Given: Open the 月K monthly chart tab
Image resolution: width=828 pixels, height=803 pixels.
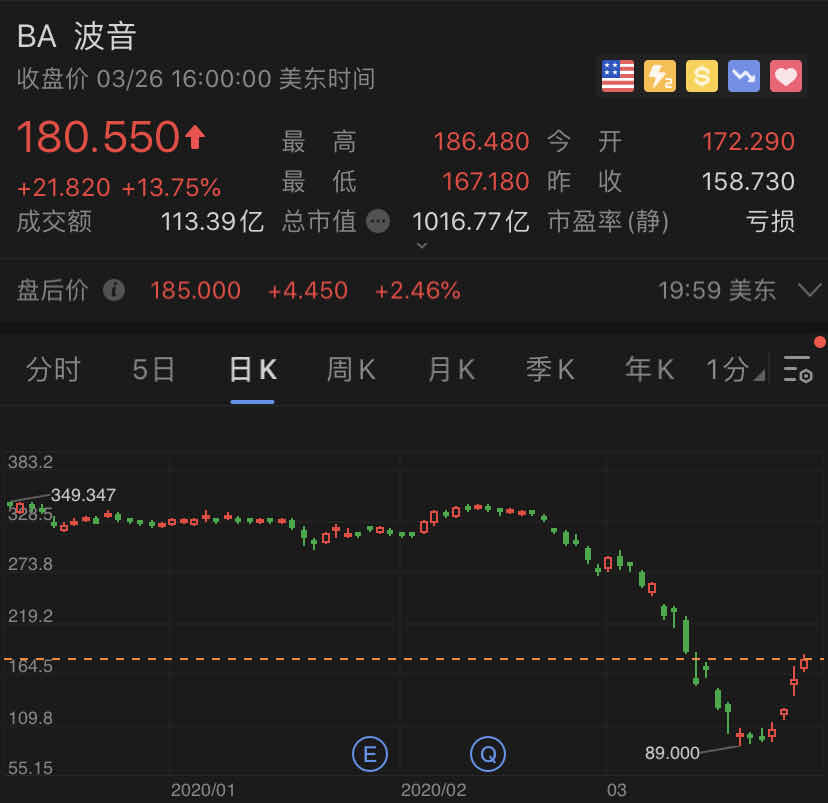Looking at the screenshot, I should pyautogui.click(x=451, y=370).
